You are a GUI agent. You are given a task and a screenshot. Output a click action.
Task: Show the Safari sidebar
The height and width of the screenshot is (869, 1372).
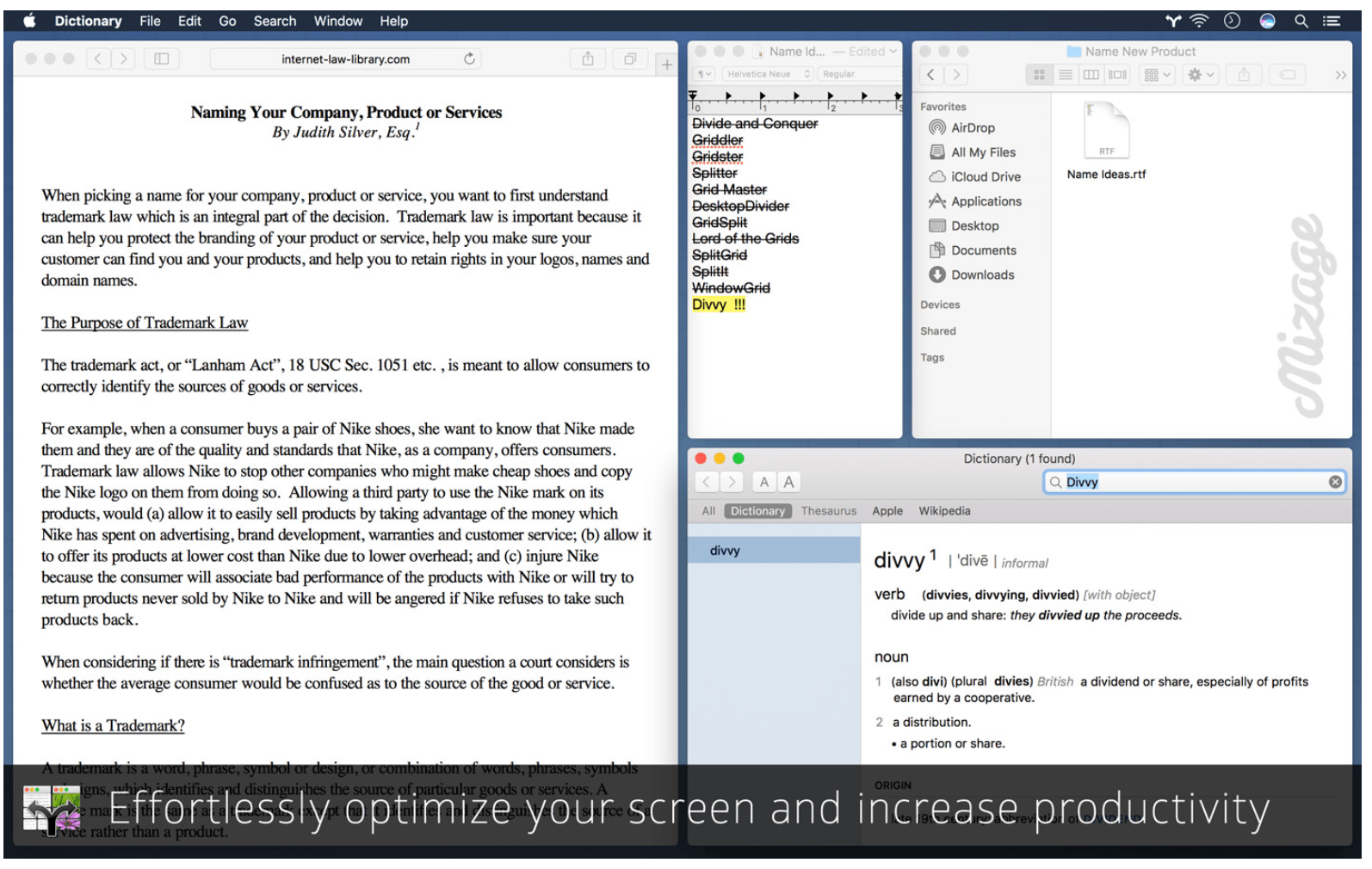click(161, 59)
